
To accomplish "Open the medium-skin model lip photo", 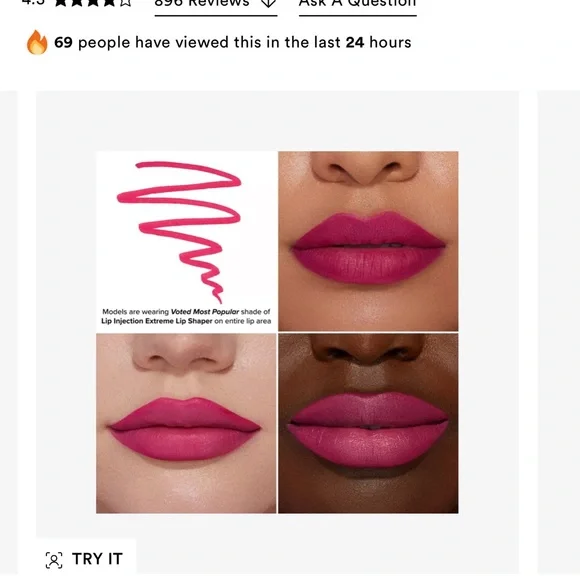I will pos(368,241).
